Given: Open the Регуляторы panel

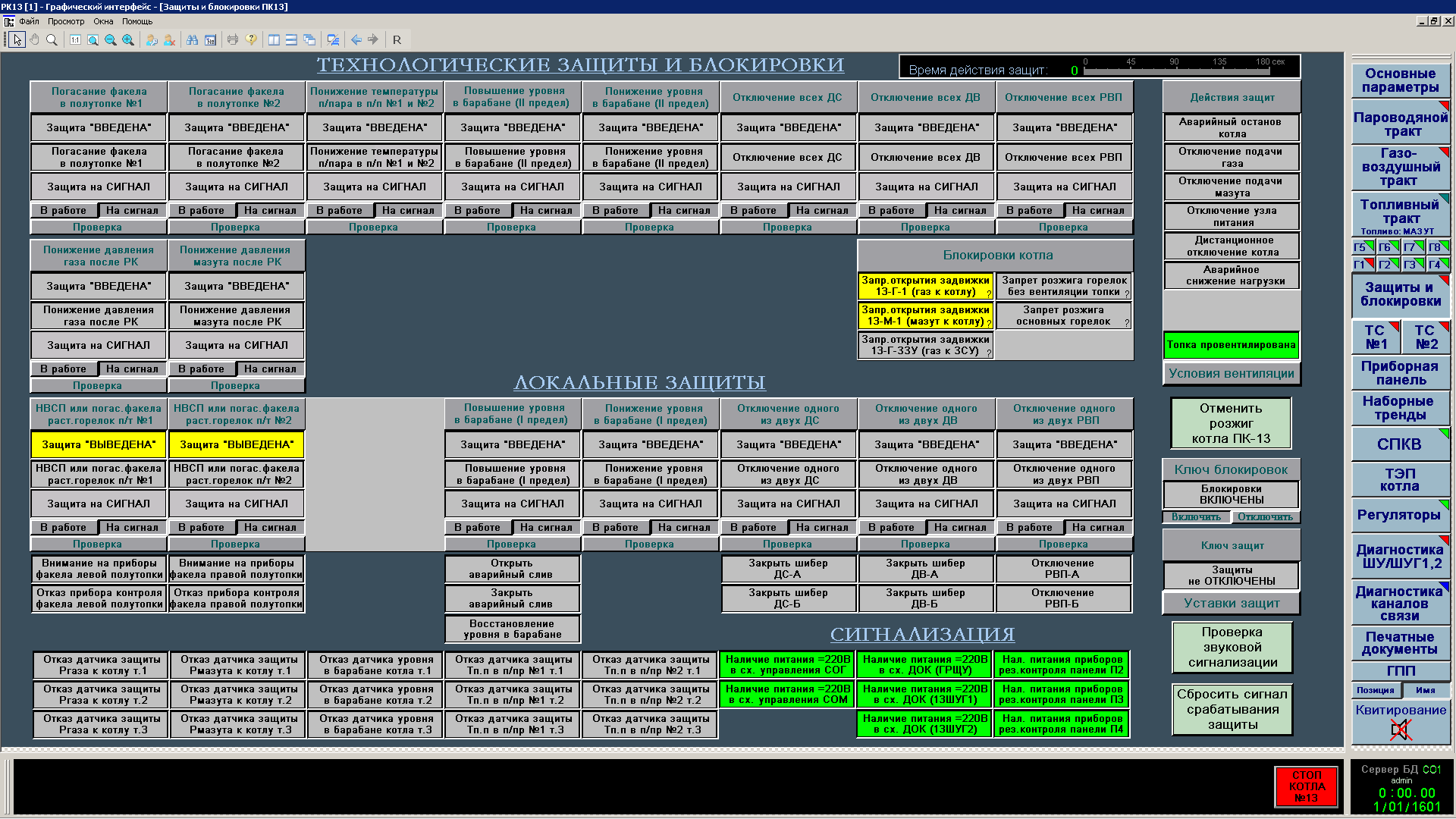Looking at the screenshot, I should point(1401,515).
